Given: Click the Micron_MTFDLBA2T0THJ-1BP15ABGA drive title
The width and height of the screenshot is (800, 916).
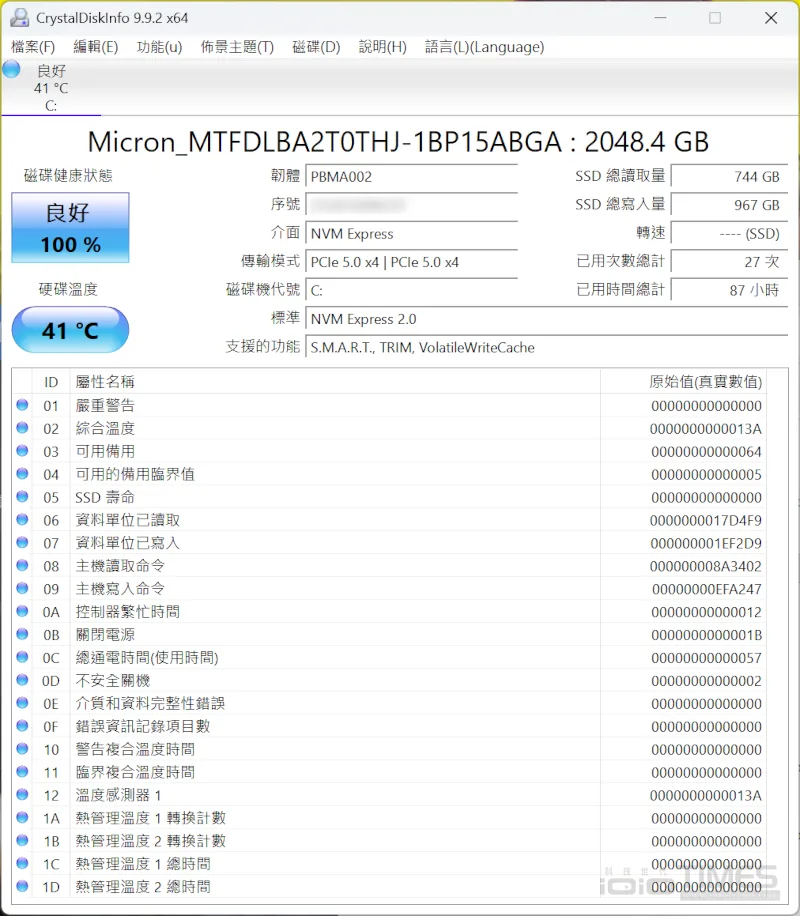Looking at the screenshot, I should click(398, 142).
